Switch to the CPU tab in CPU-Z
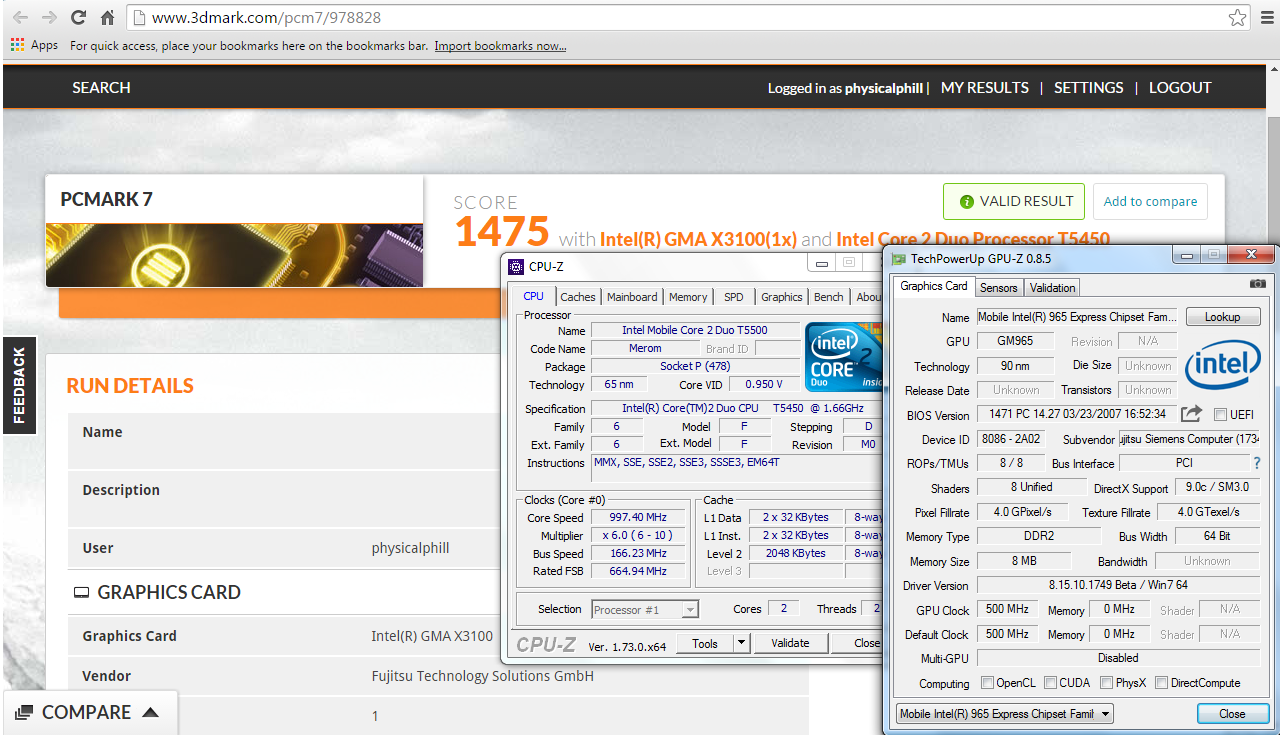 [534, 296]
